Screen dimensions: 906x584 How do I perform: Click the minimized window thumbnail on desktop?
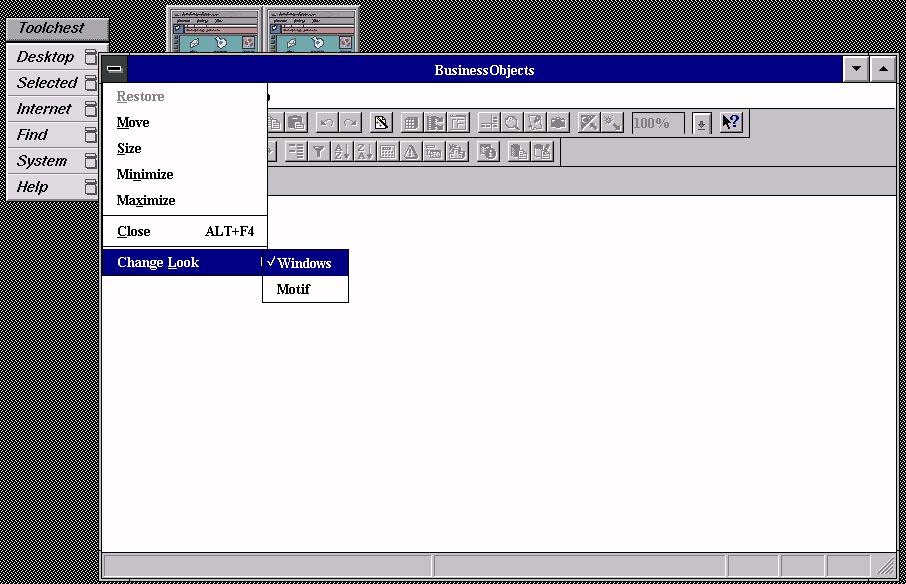(213, 30)
